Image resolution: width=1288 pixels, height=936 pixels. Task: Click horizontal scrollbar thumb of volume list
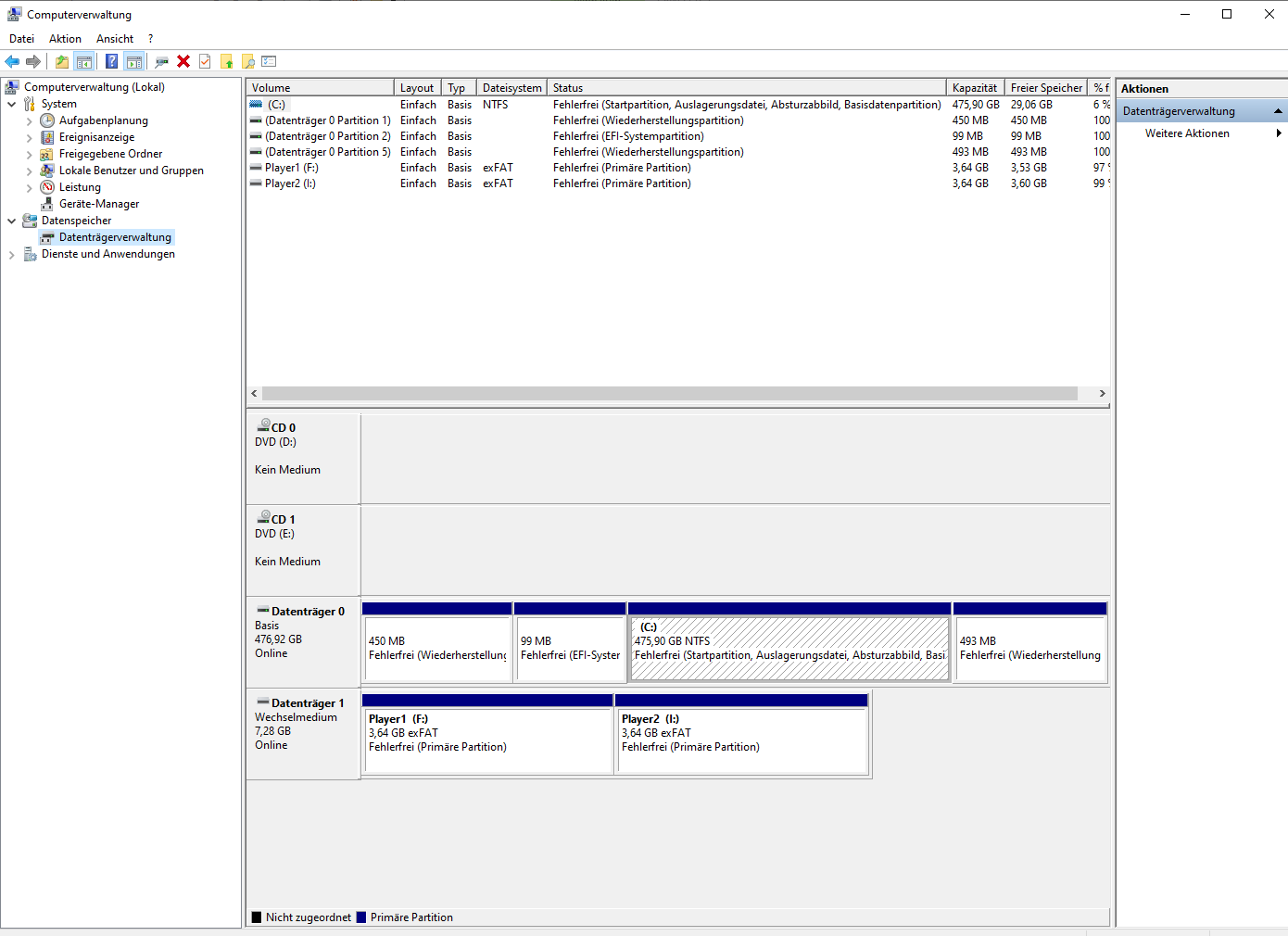(x=670, y=394)
